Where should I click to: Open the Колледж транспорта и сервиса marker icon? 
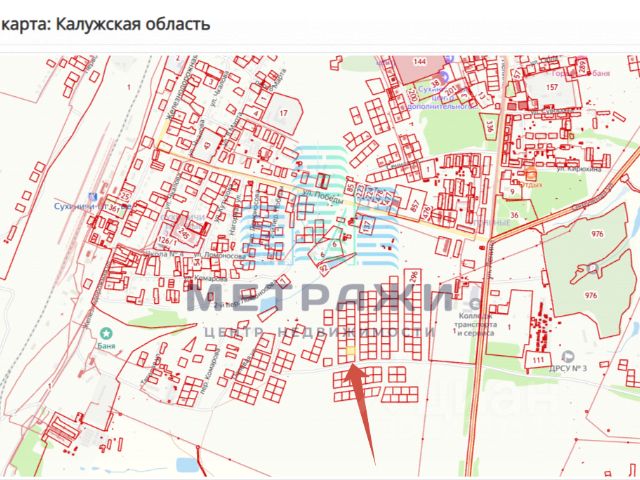coord(475,304)
